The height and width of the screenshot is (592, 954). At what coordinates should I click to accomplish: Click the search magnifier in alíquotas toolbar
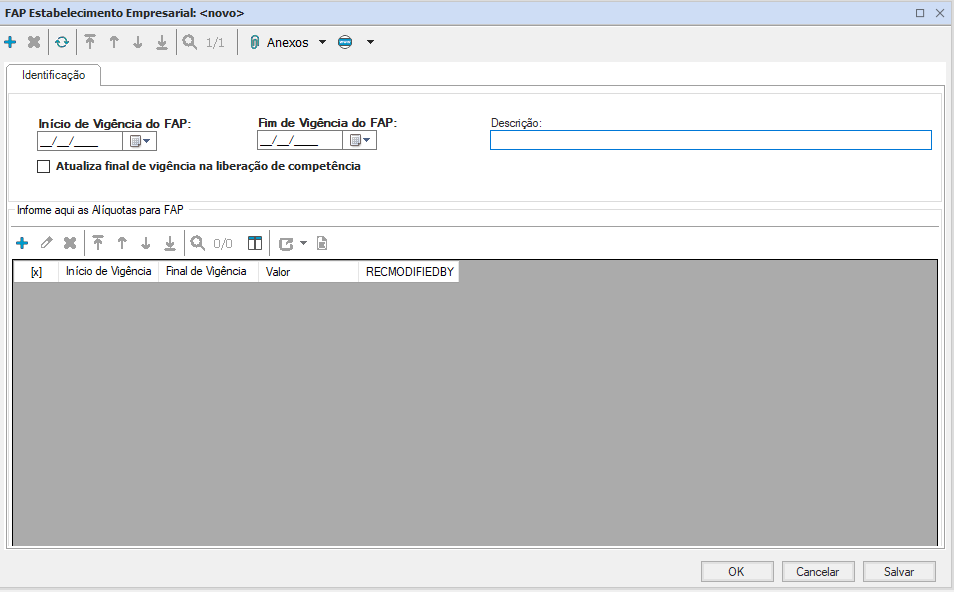[x=198, y=243]
